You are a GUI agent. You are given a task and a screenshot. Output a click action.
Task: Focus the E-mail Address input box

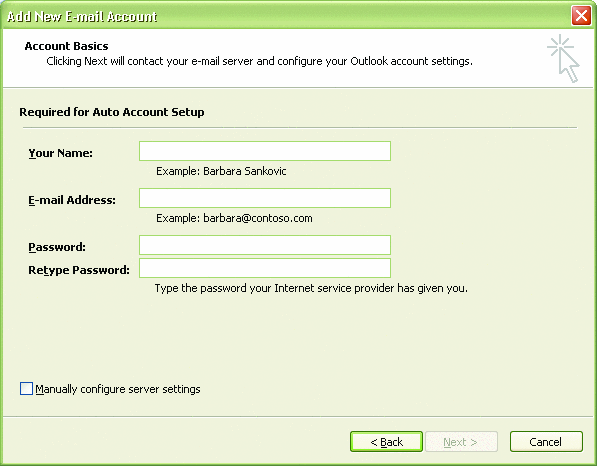(265, 198)
